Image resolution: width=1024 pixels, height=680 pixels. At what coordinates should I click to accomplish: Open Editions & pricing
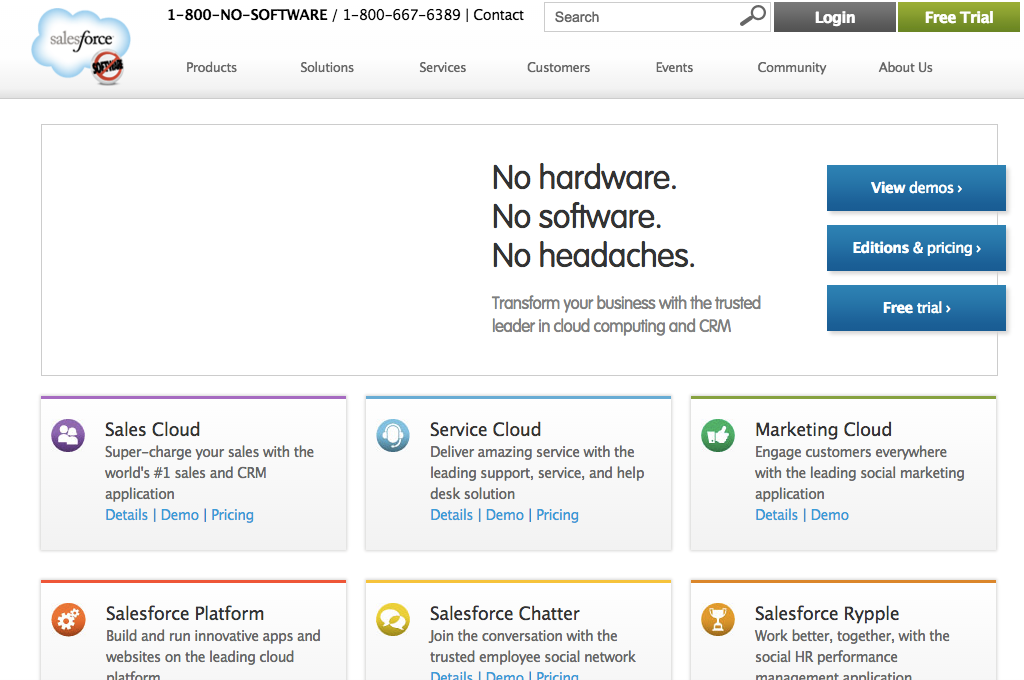916,248
